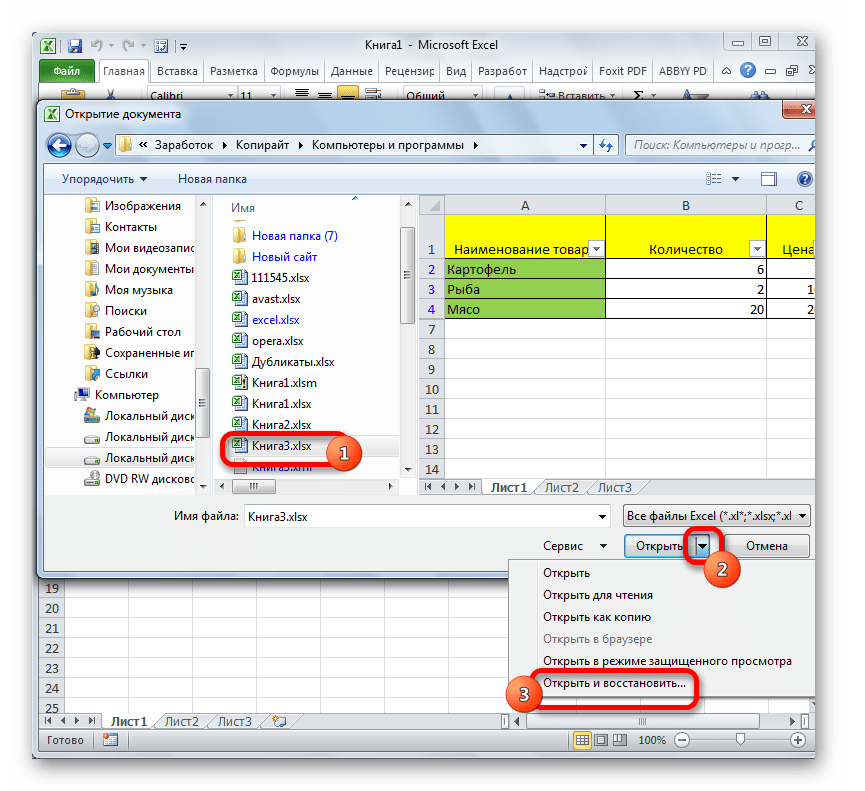
Task: Choose Открыть для чтения from menu
Action: [597, 595]
